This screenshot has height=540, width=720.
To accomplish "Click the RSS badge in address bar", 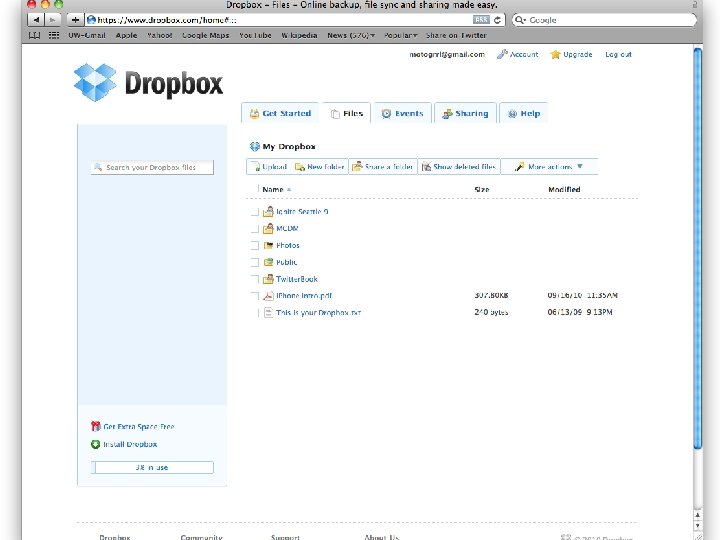I will coord(481,20).
